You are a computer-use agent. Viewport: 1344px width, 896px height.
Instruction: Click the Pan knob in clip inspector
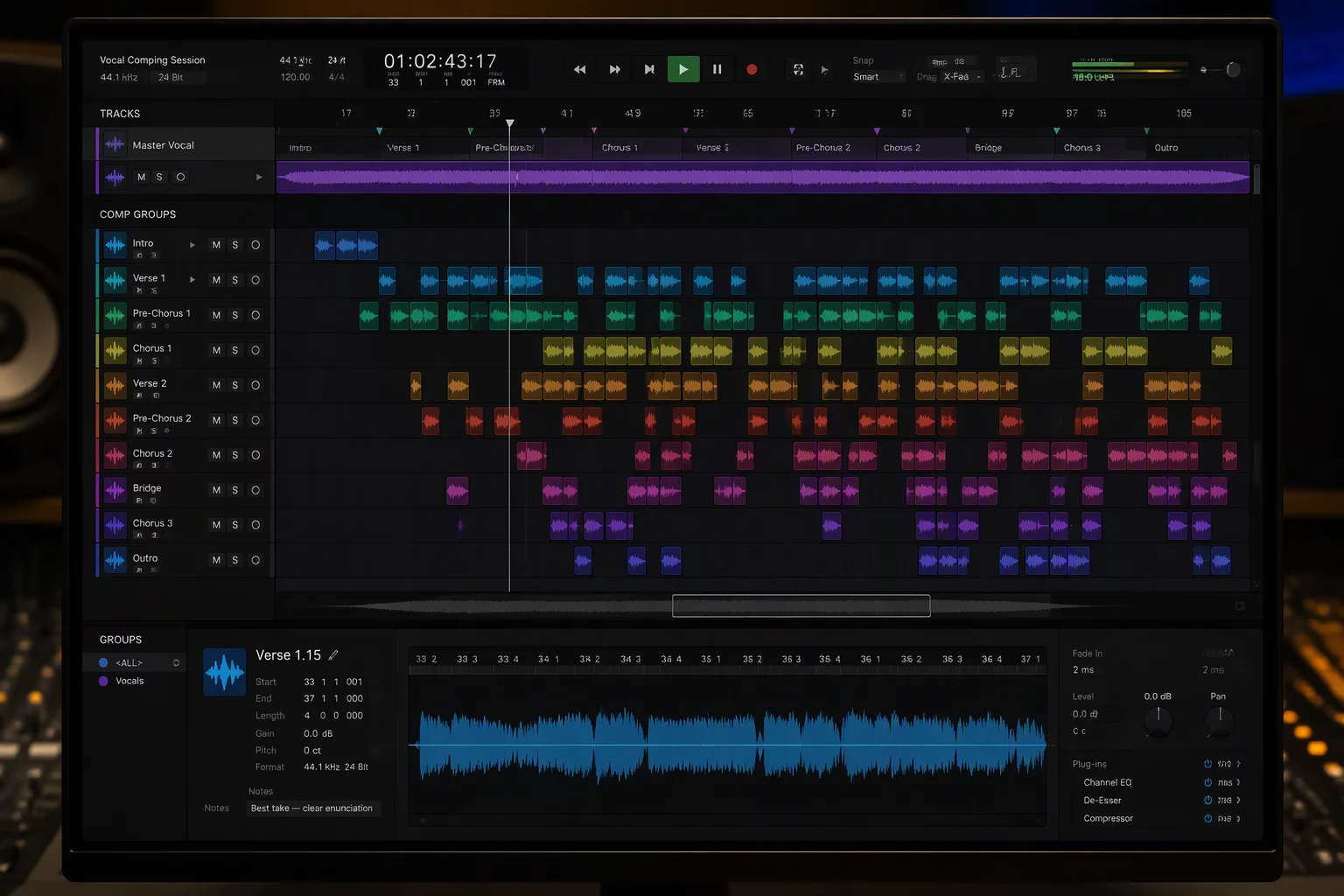pos(1219,720)
